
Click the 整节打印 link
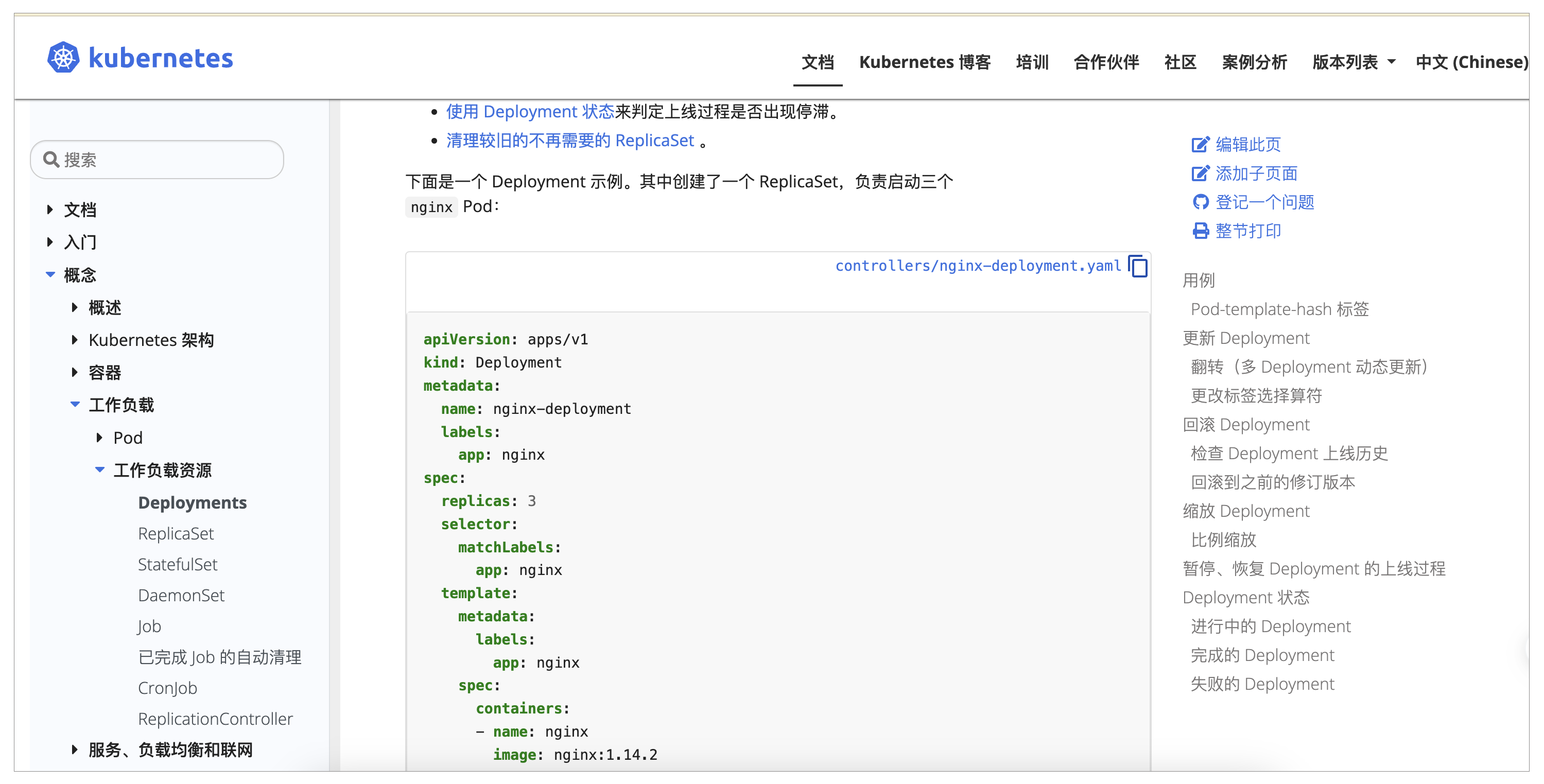tap(1247, 231)
